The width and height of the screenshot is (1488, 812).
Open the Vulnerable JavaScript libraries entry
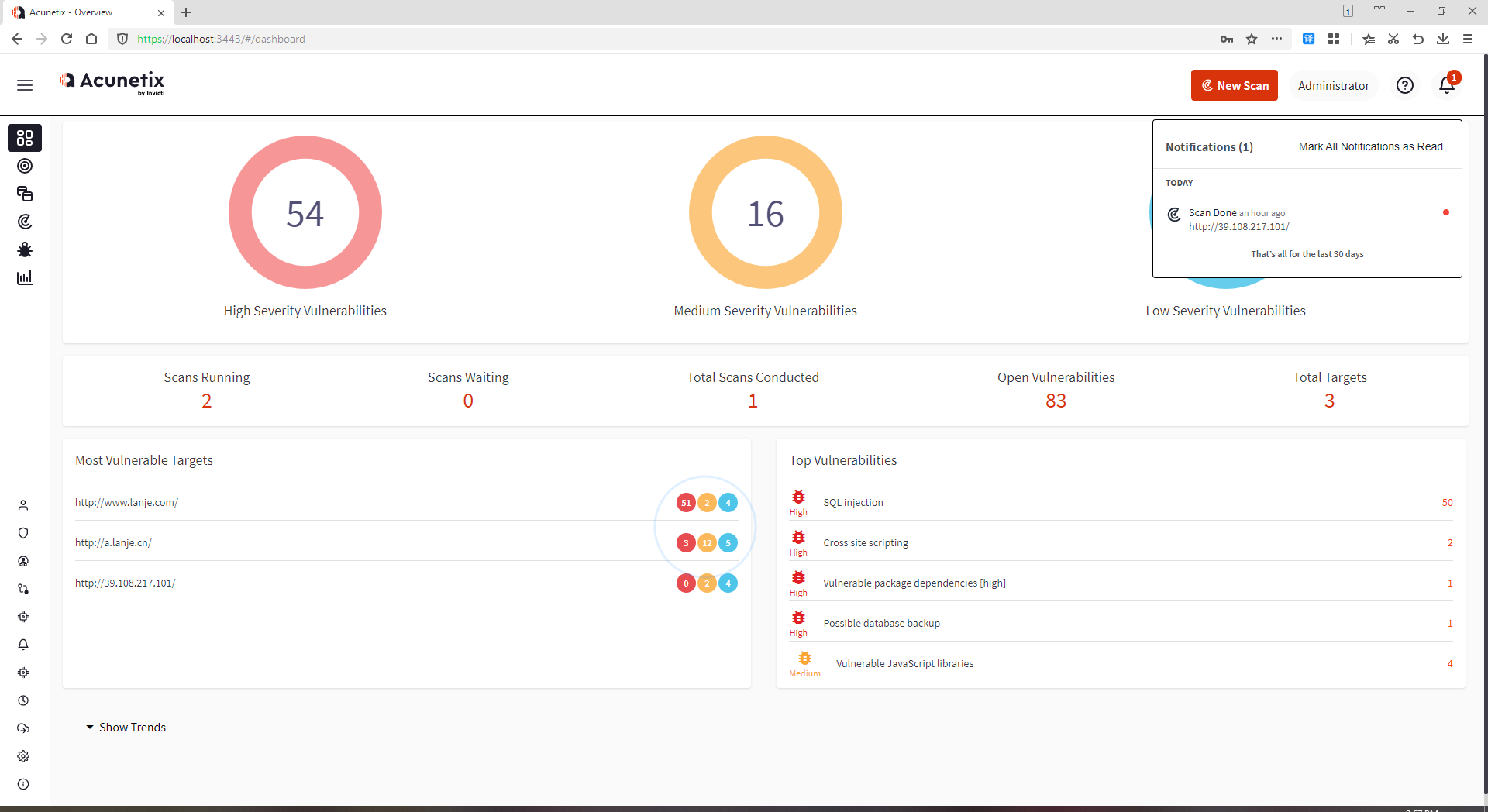coord(904,663)
